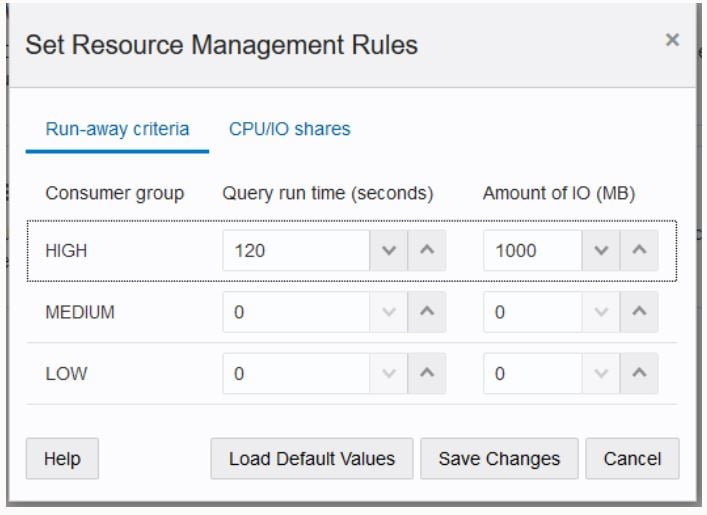Decrease HIGH amount of IO value
This screenshot has width=707, height=515.
pos(601,250)
